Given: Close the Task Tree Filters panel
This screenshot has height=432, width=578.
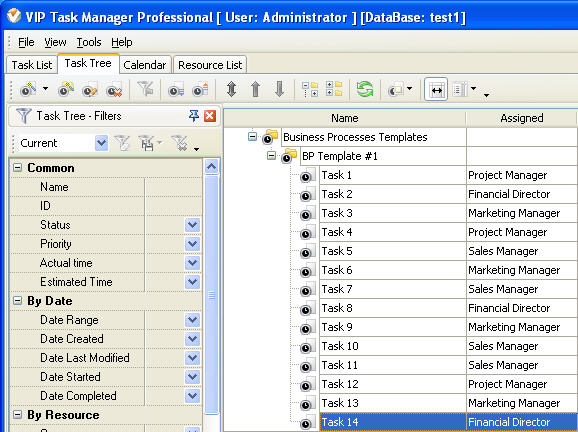Looking at the screenshot, I should click(210, 116).
